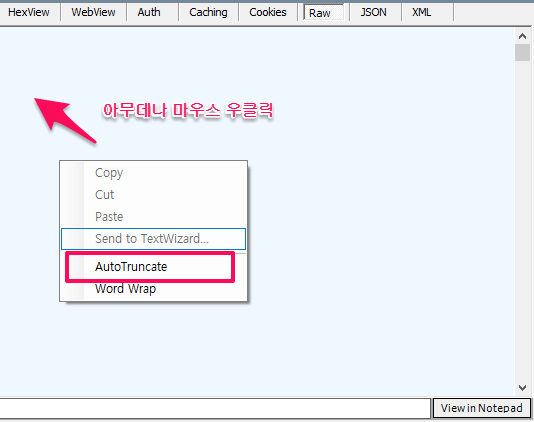
Task: Click the search input field at bottom
Action: (x=215, y=408)
